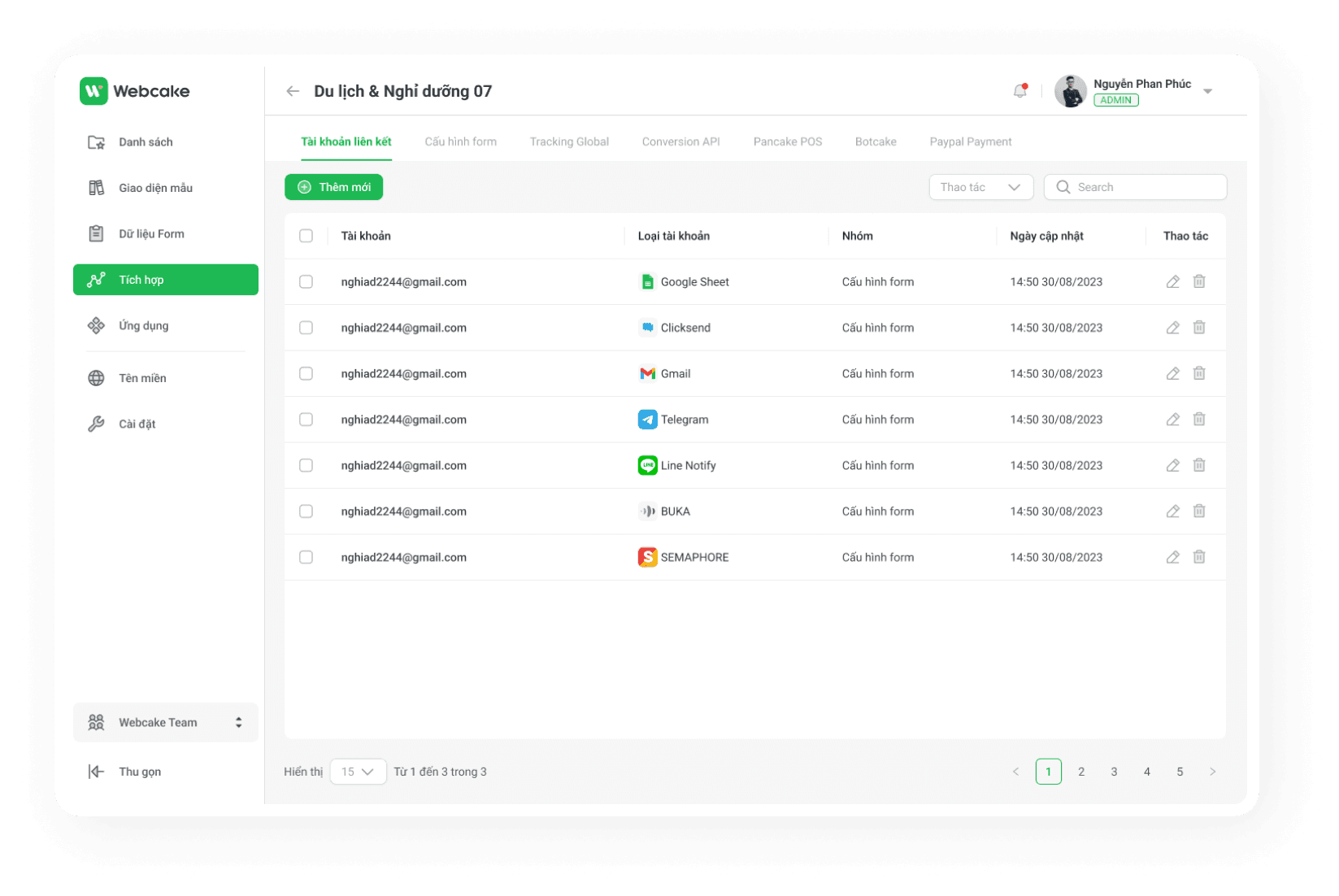Open Dữ liệu Form from the sidebar
The width and height of the screenshot is (1339, 896).
151,233
